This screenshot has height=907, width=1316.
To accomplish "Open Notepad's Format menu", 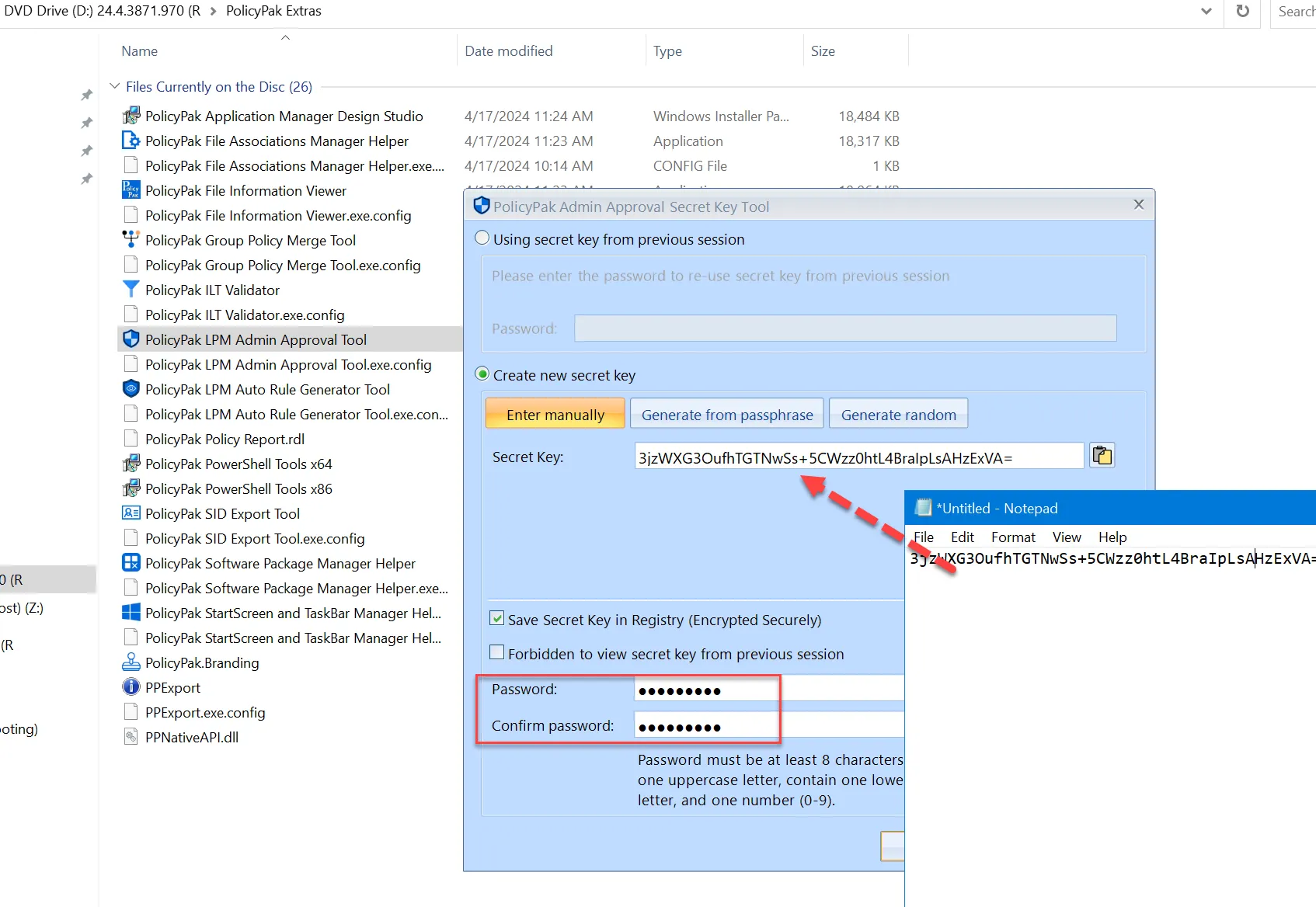I will click(x=1012, y=537).
